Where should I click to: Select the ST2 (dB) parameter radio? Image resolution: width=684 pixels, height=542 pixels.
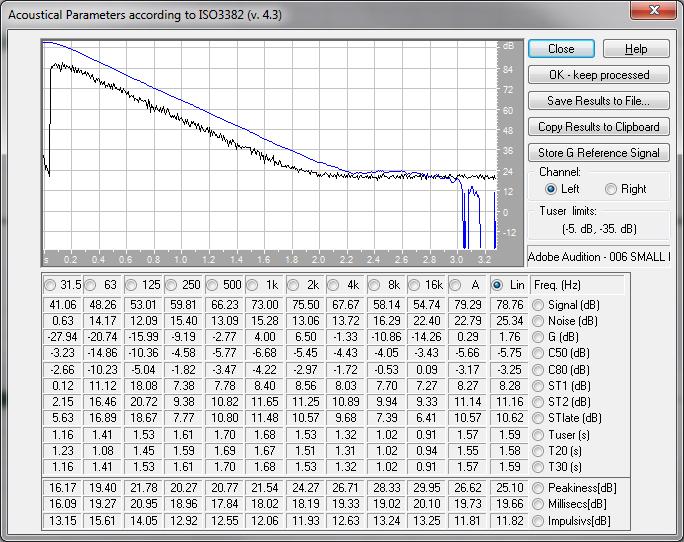pyautogui.click(x=538, y=401)
